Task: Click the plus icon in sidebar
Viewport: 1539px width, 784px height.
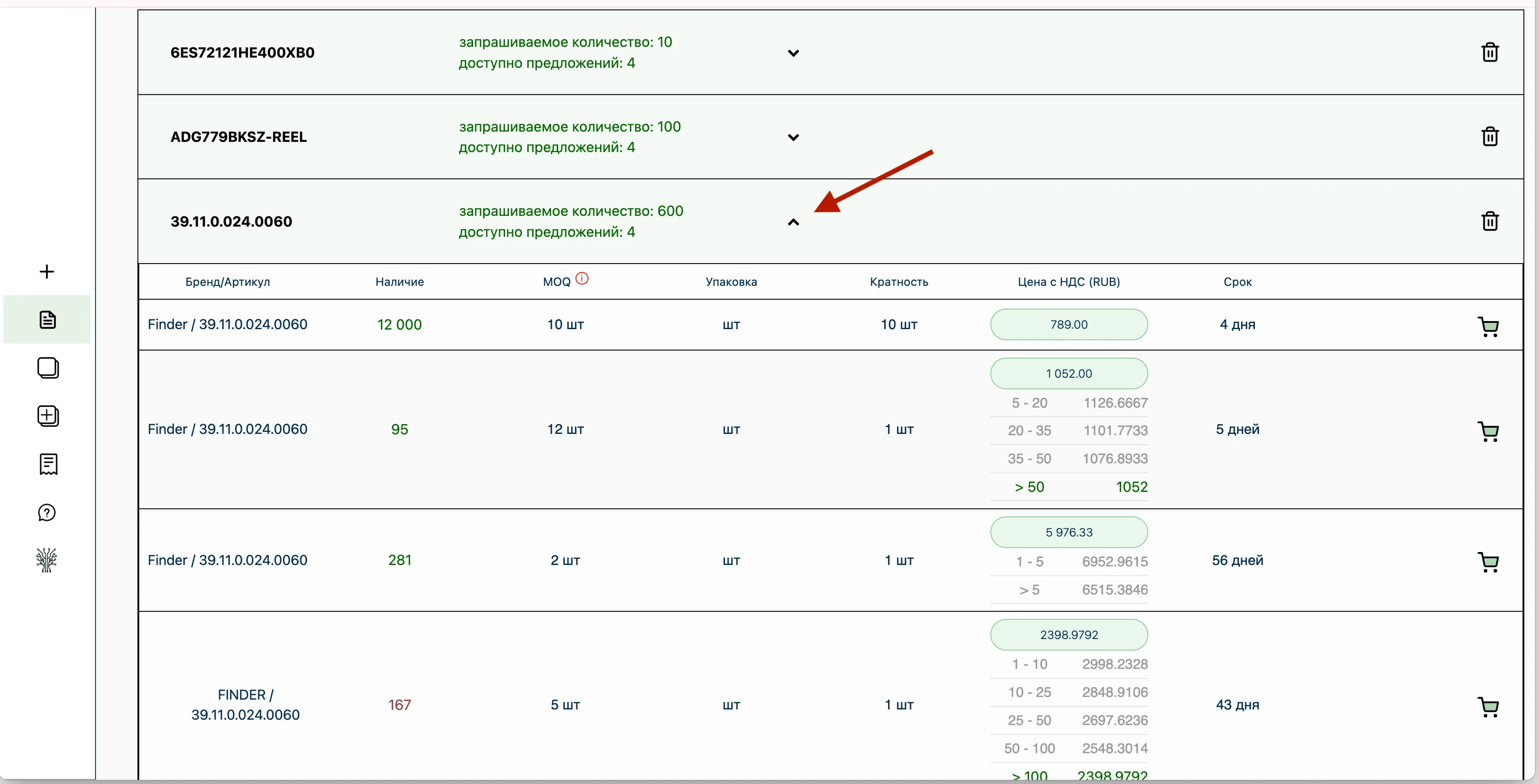Action: click(x=46, y=272)
